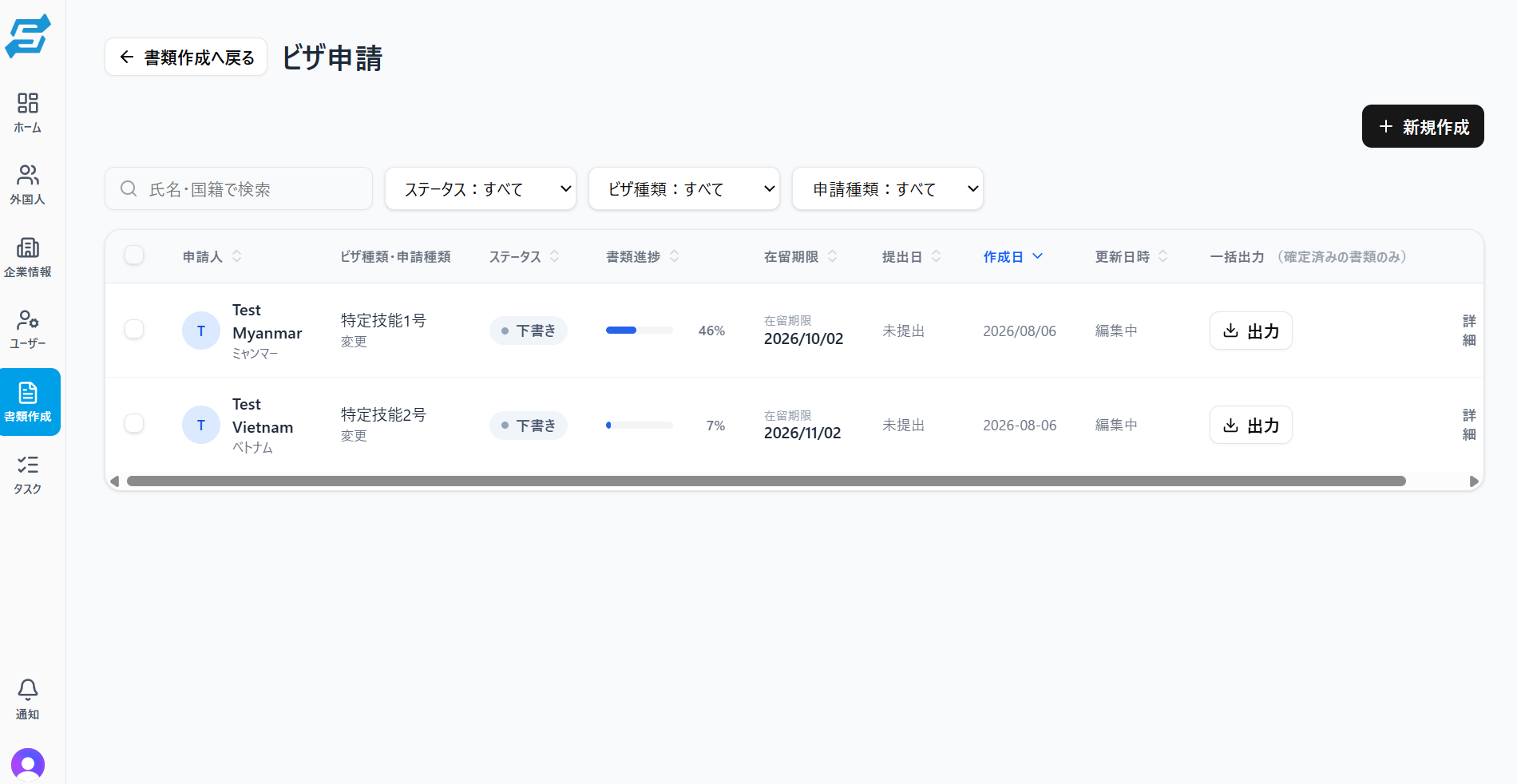Click the magnifier icon in search field
1517x784 pixels.
point(129,188)
